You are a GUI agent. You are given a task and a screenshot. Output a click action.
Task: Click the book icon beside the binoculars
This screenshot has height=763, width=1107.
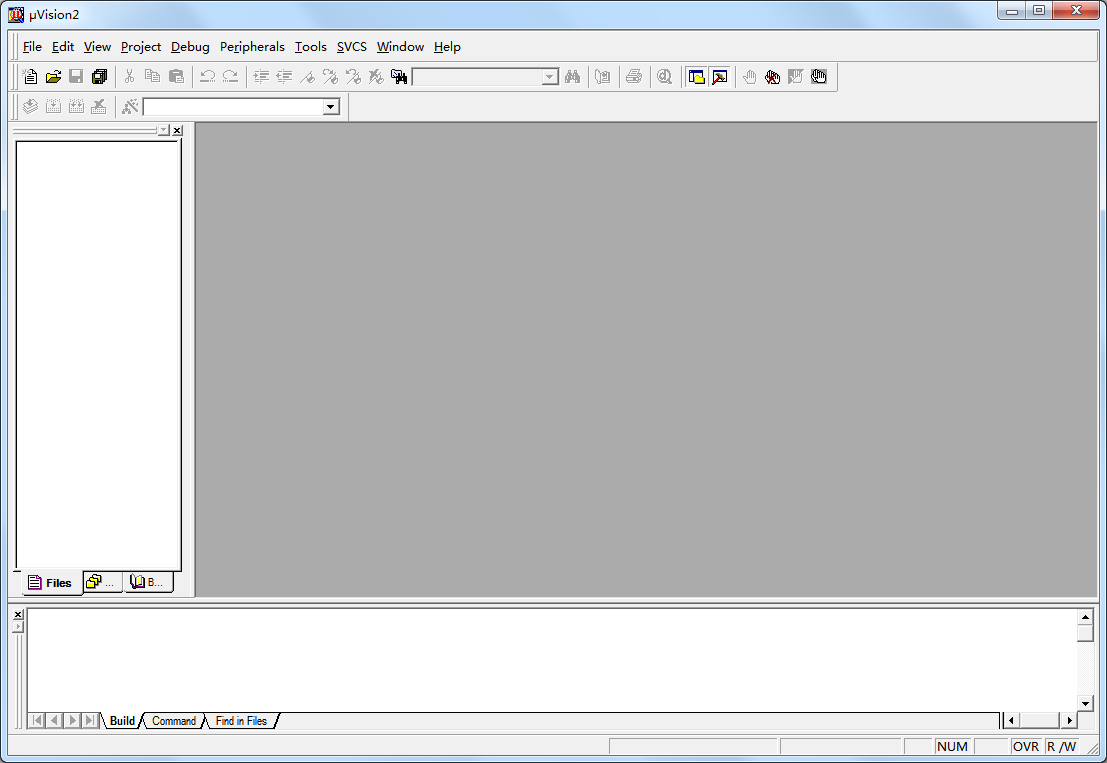pos(603,77)
